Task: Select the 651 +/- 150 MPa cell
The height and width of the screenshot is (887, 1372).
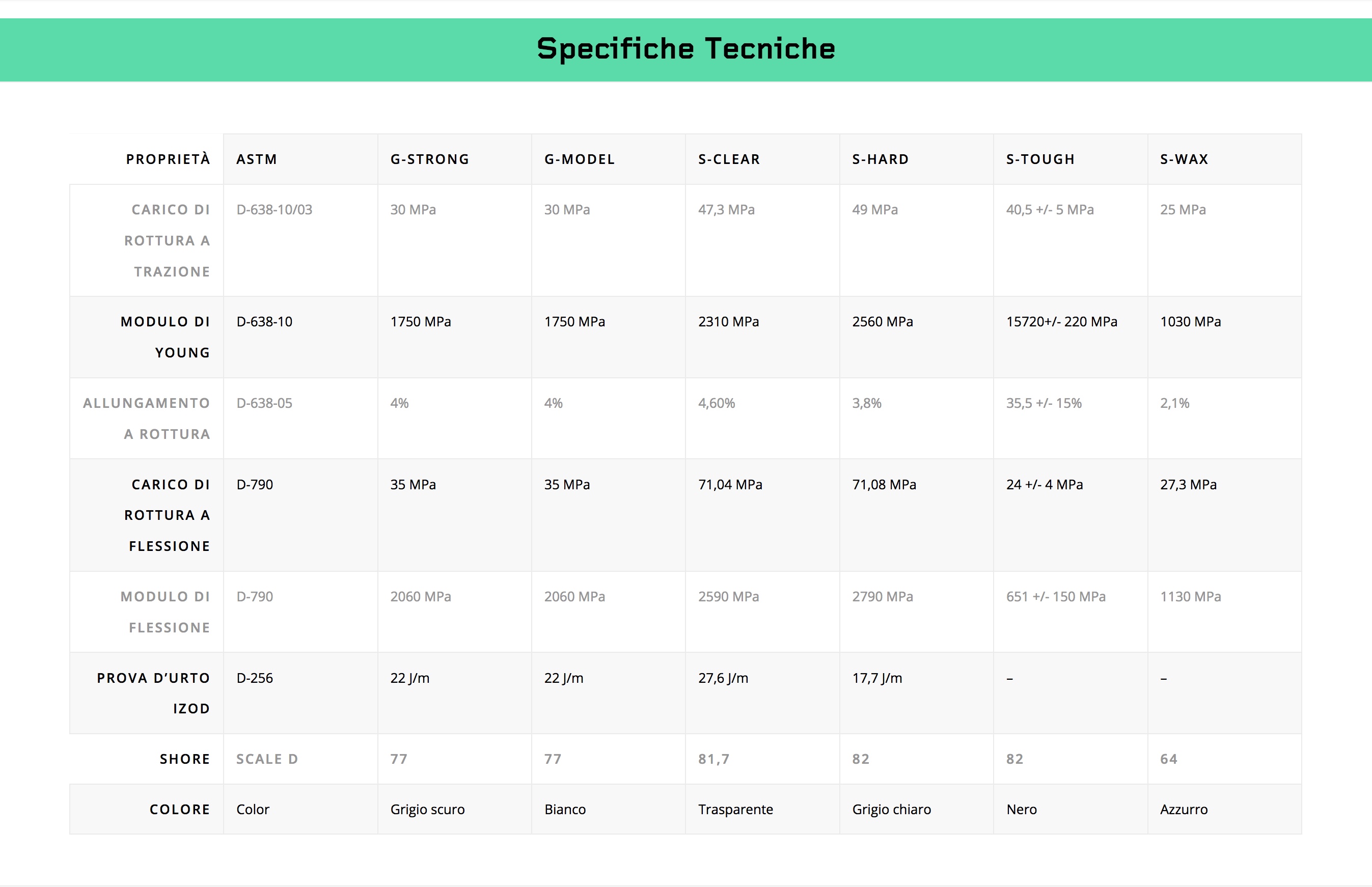Action: click(1056, 597)
